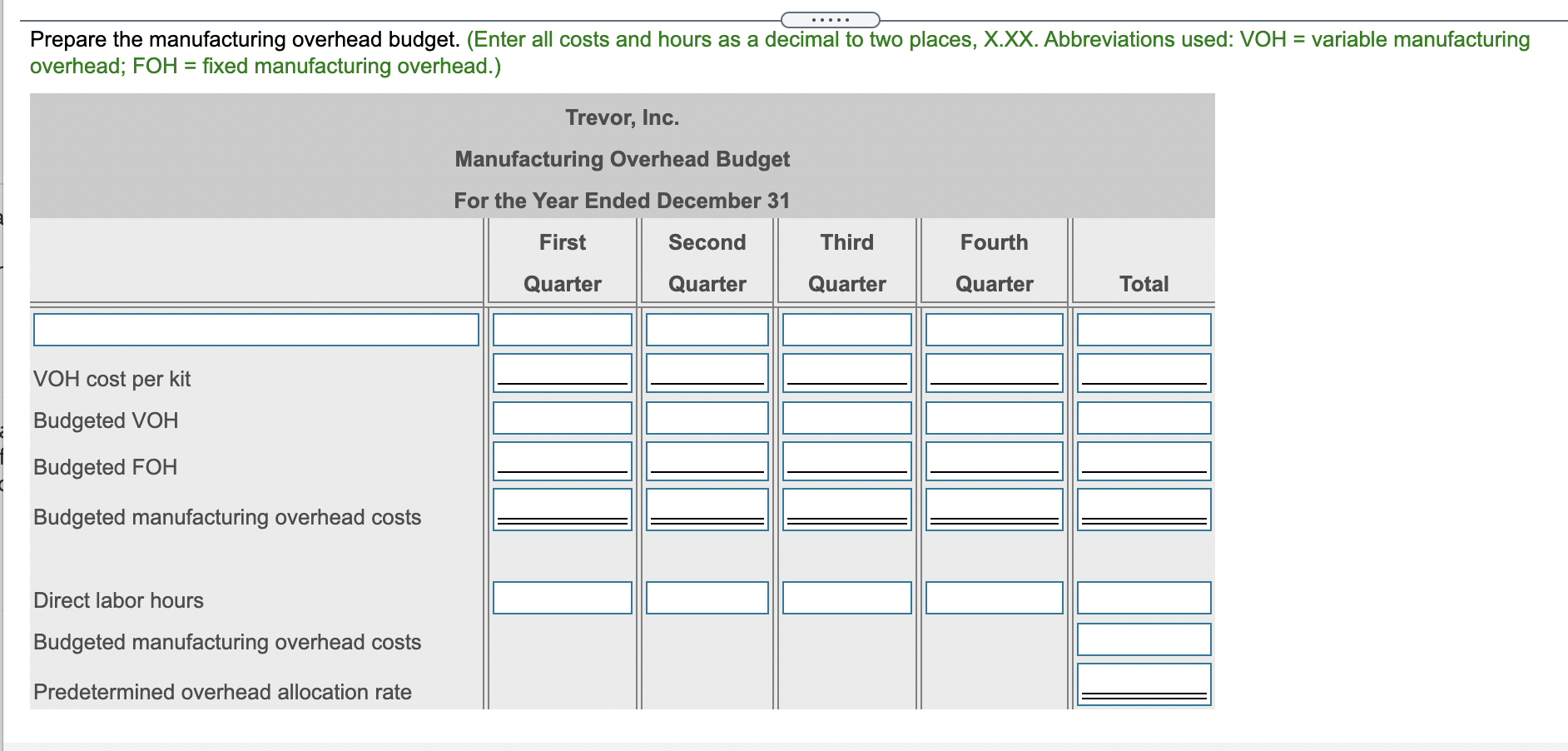Select Direct labor hours First Quarter input

563,598
